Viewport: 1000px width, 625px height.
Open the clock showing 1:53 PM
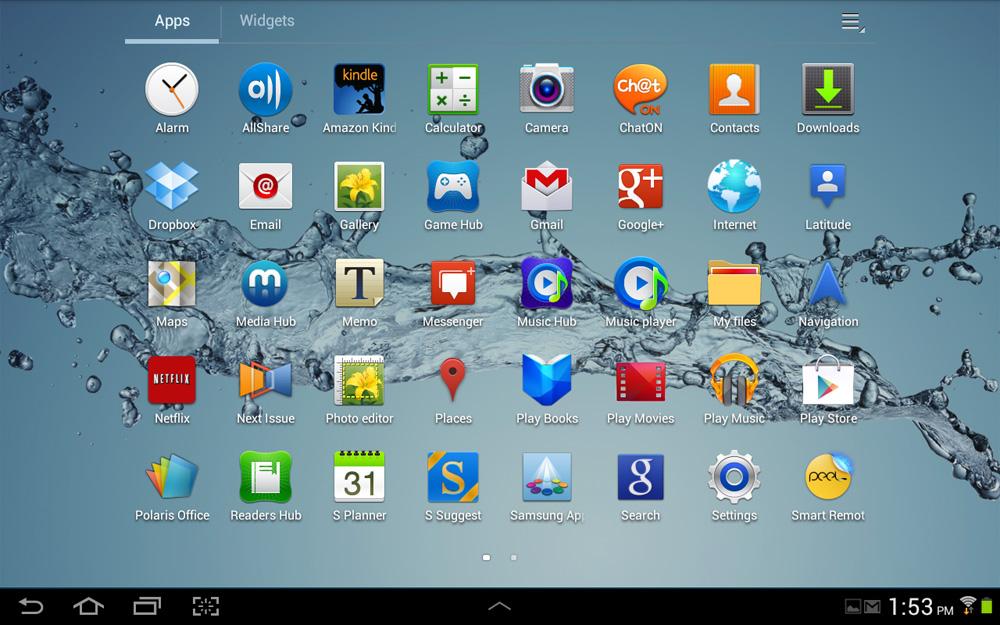[921, 607]
